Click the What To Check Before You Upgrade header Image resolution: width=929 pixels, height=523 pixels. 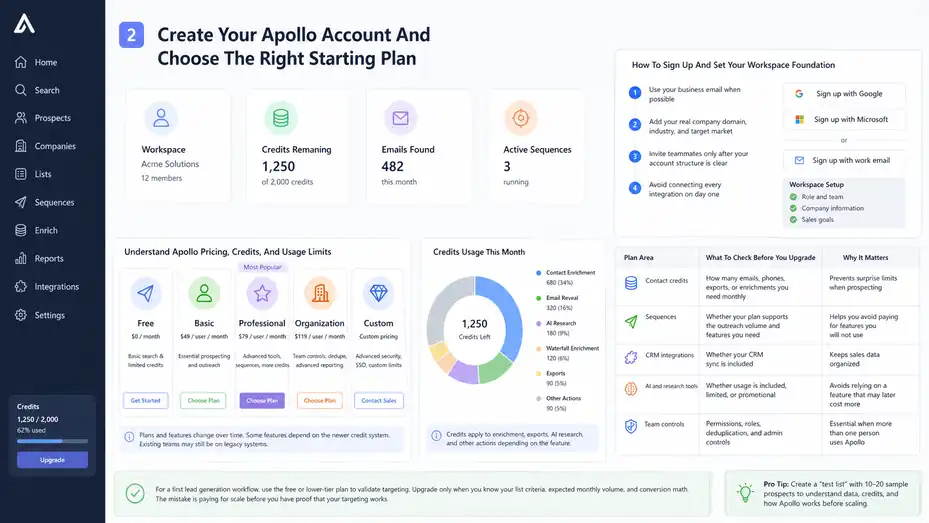coord(760,258)
